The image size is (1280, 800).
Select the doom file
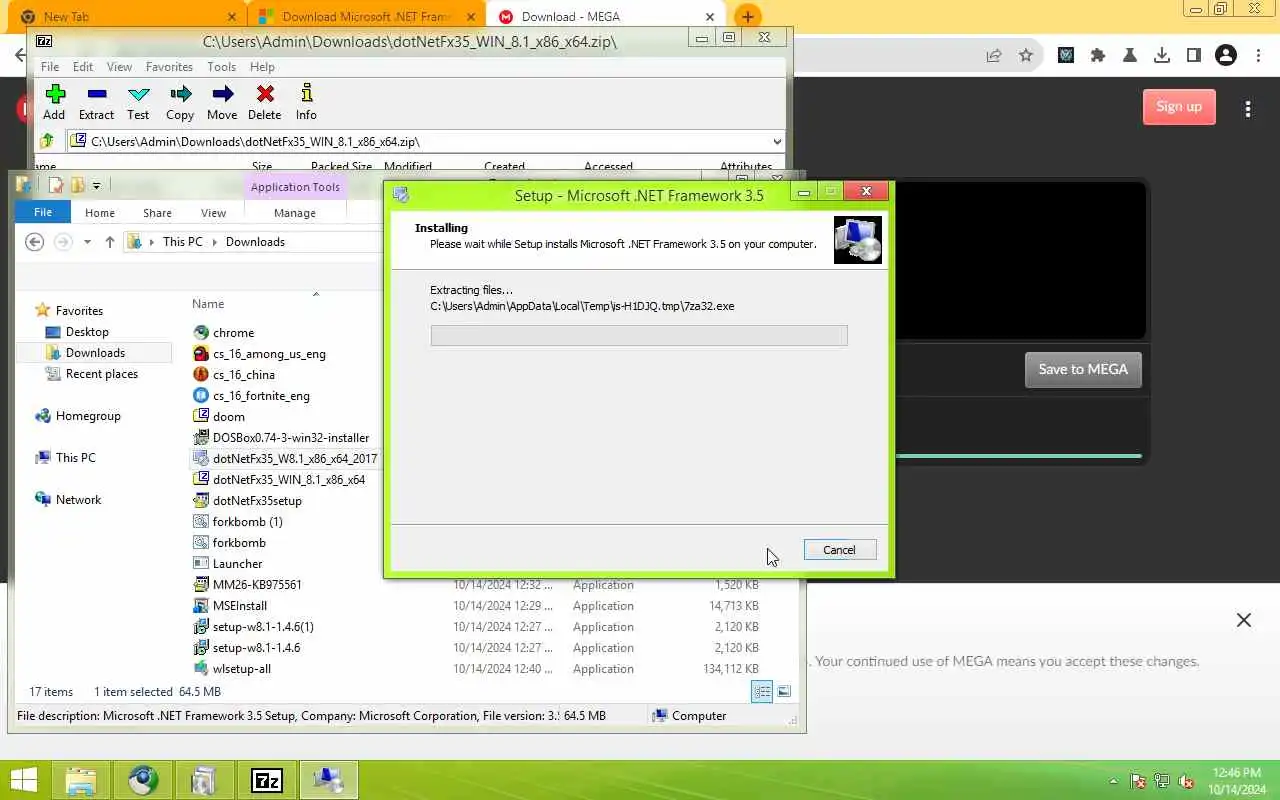[229, 417]
